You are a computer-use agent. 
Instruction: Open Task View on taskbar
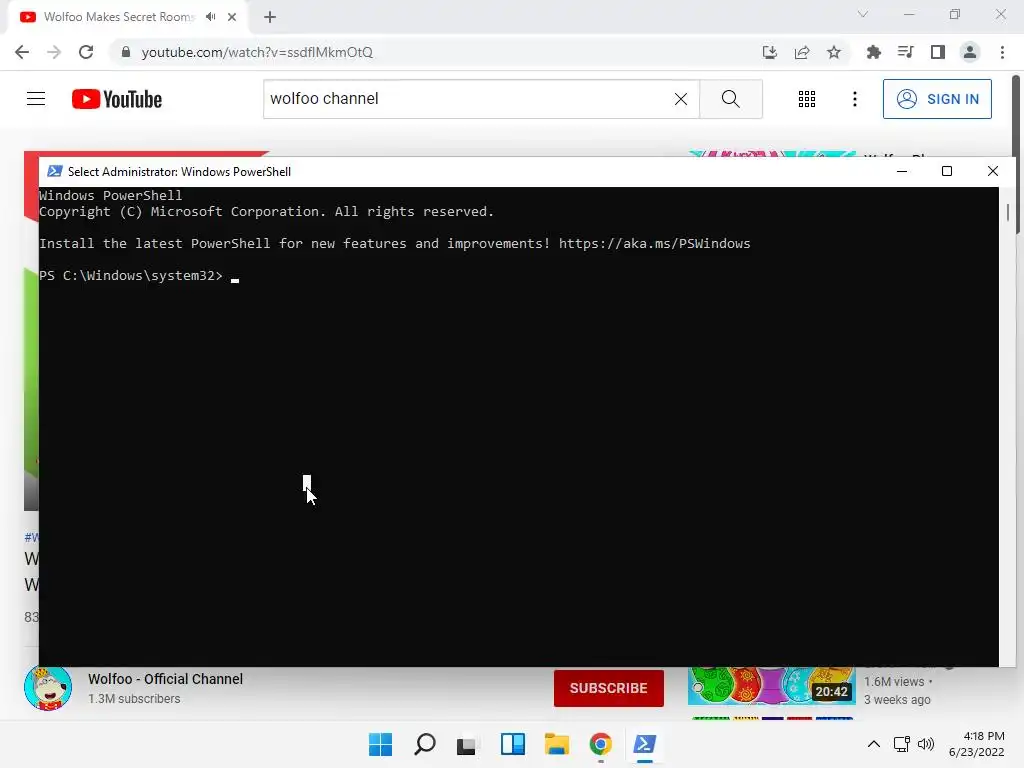[x=468, y=744]
